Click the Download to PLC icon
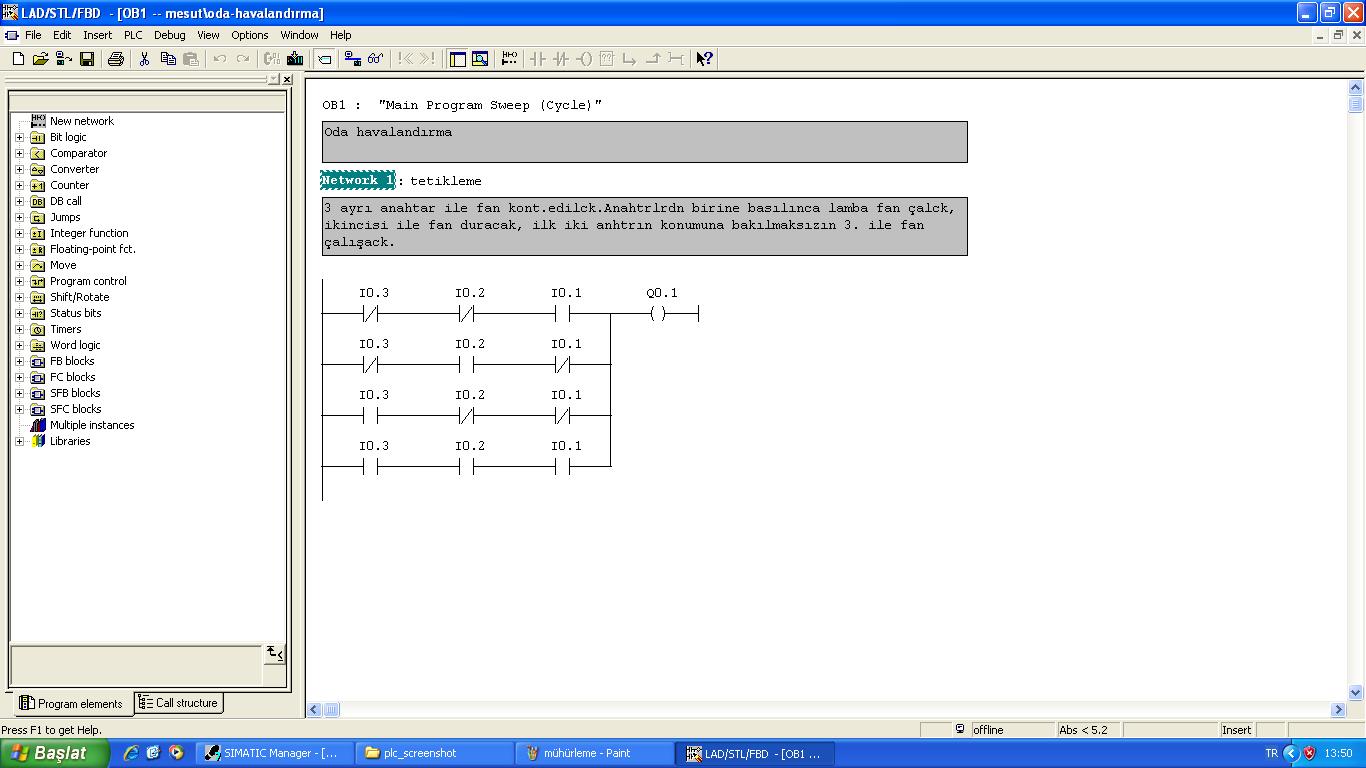The width and height of the screenshot is (1366, 768). (295, 59)
